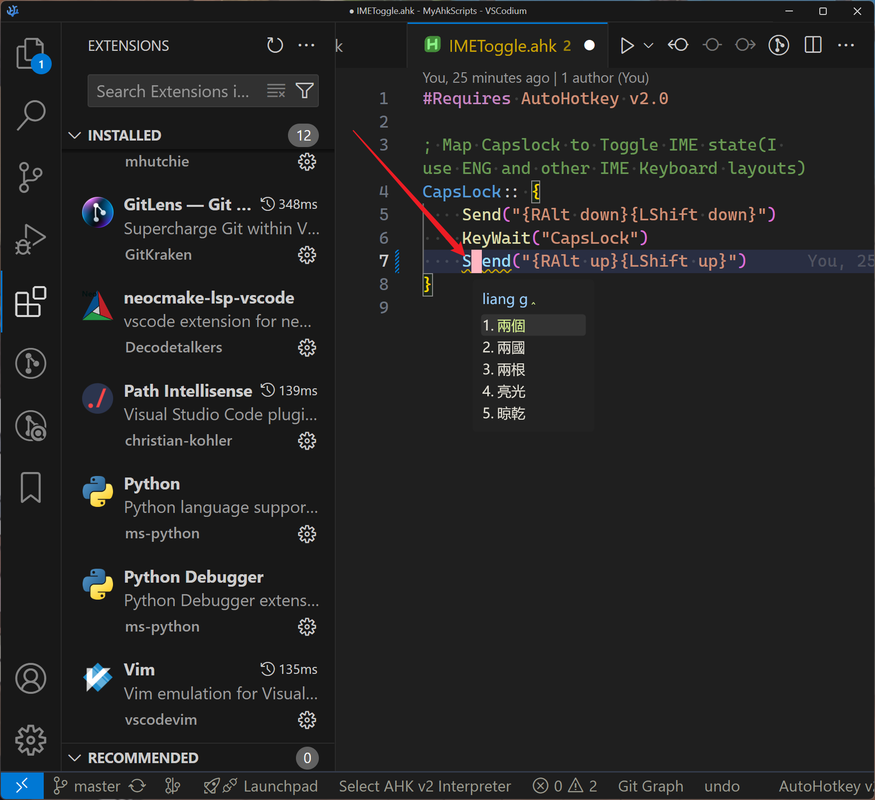Screen dimensions: 875x800
Task: Click the blame codelens above line 1
Action: (535, 78)
